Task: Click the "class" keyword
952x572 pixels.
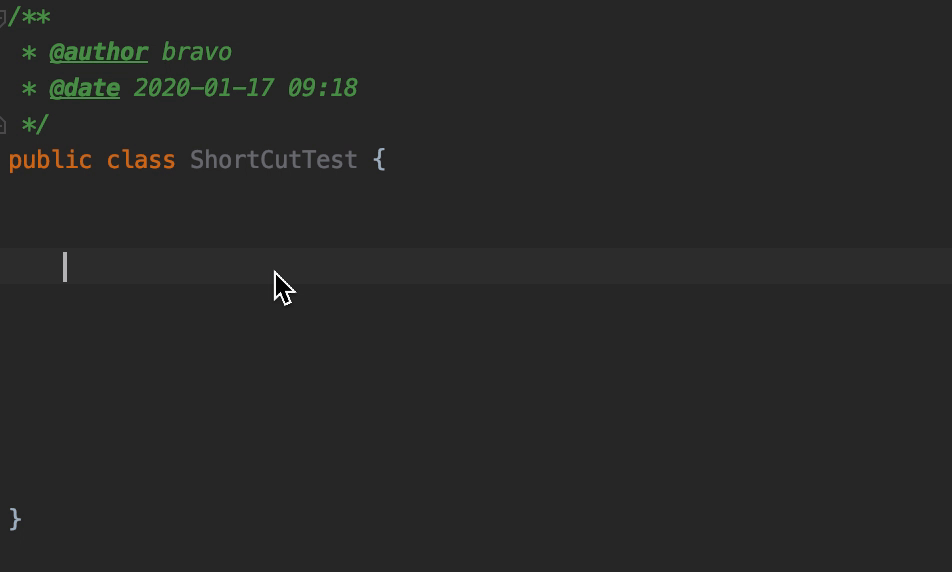Action: (141, 160)
